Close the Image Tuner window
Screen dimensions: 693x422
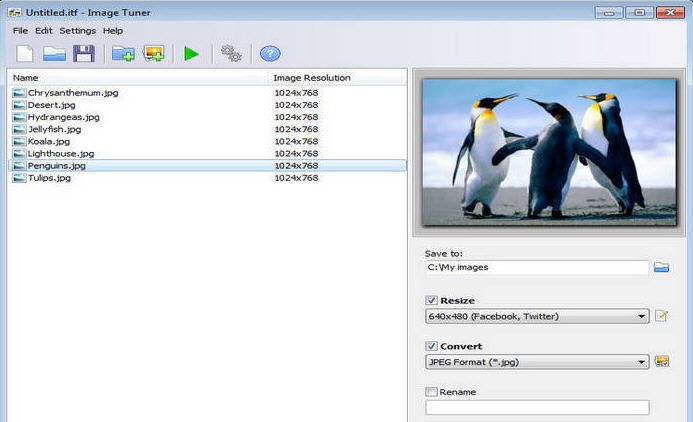pyautogui.click(x=670, y=12)
